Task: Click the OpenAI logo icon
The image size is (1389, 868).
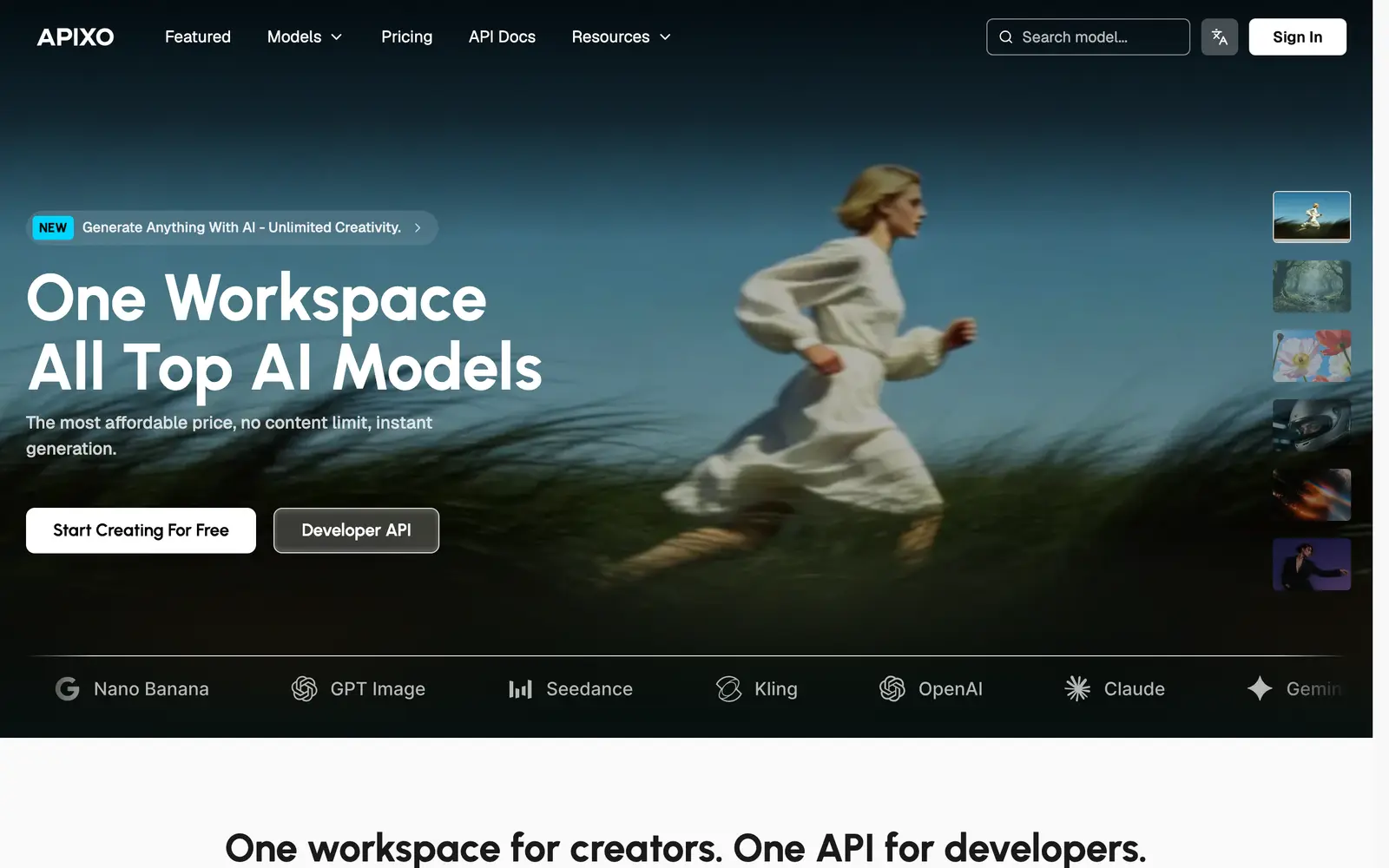Action: pyautogui.click(x=892, y=688)
